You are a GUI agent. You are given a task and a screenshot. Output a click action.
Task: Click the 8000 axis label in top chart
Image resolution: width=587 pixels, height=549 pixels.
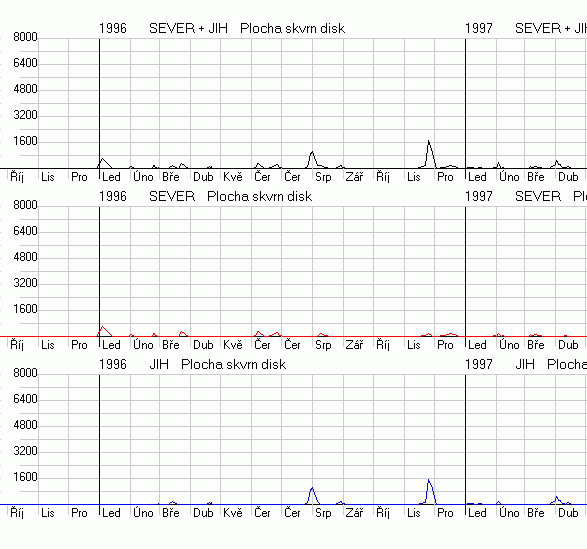pyautogui.click(x=25, y=37)
